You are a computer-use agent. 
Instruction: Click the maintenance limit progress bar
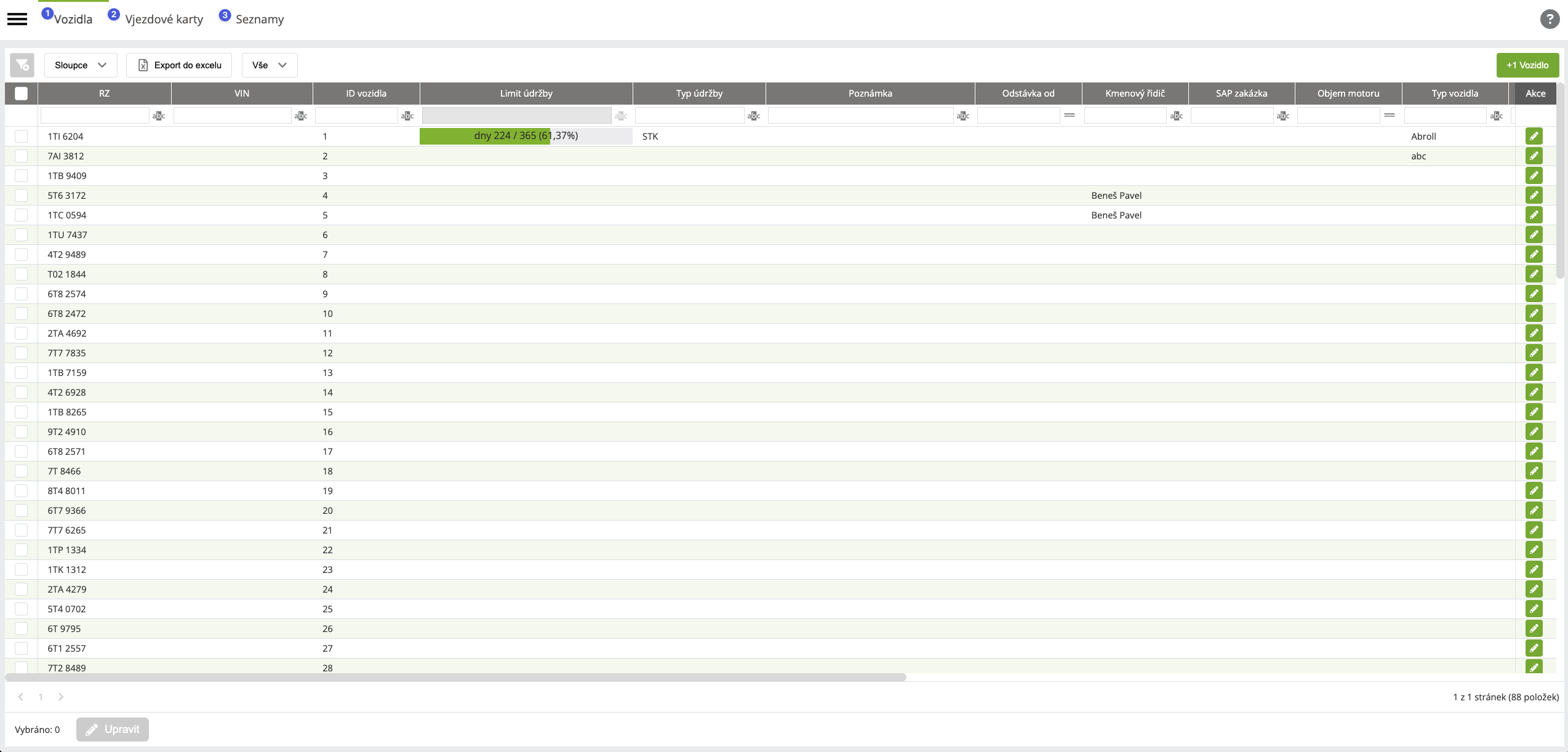pos(526,136)
